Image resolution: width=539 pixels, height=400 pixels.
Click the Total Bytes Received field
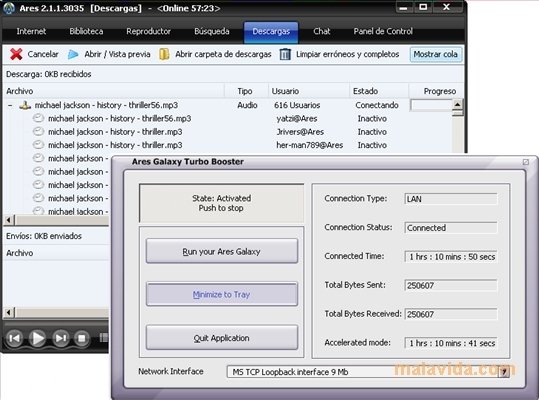tap(451, 314)
